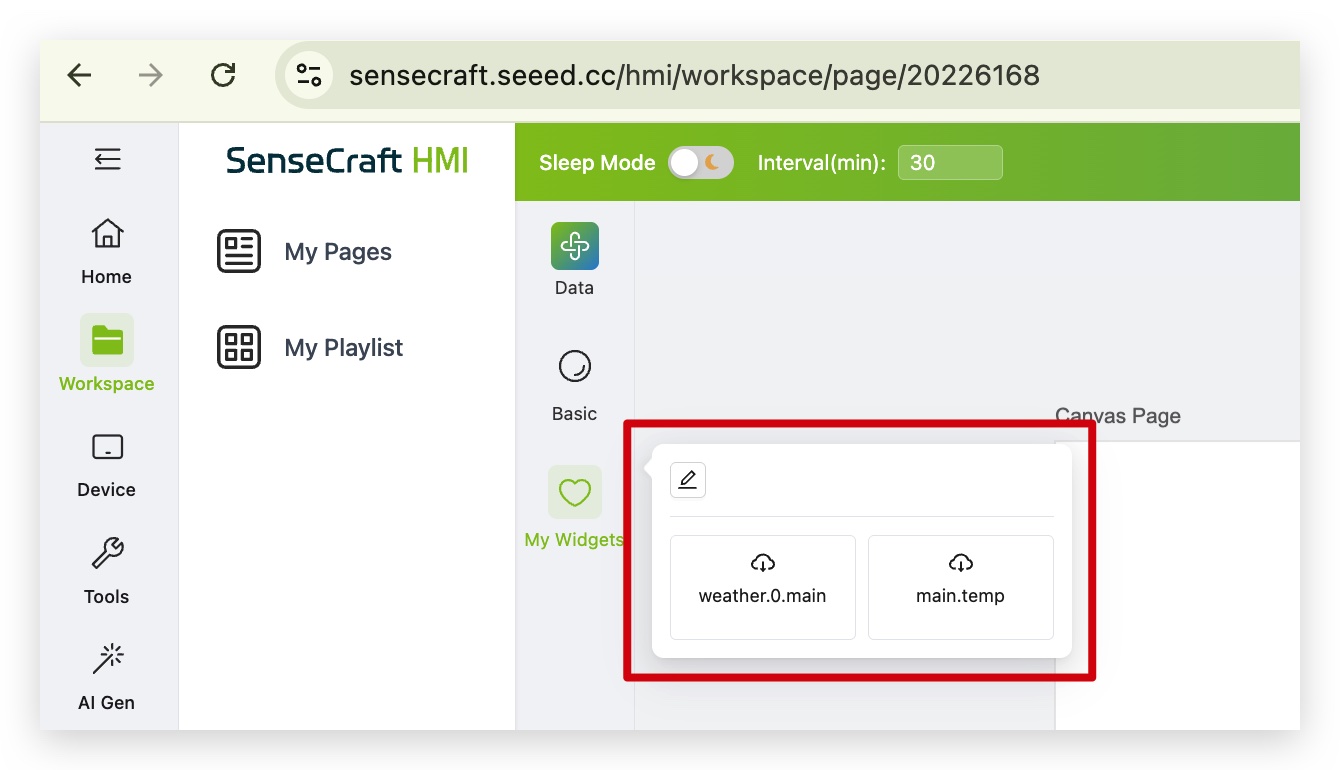Add the weather.0.main widget
Image resolution: width=1340 pixels, height=770 pixels.
762,586
